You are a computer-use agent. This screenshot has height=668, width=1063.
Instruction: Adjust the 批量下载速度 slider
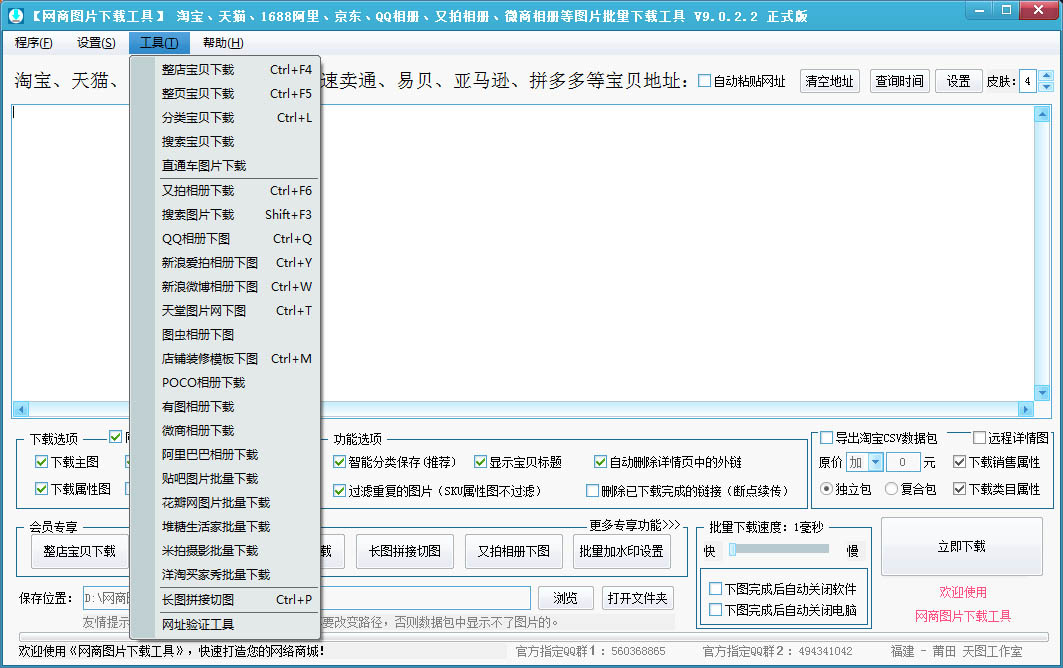pyautogui.click(x=732, y=549)
